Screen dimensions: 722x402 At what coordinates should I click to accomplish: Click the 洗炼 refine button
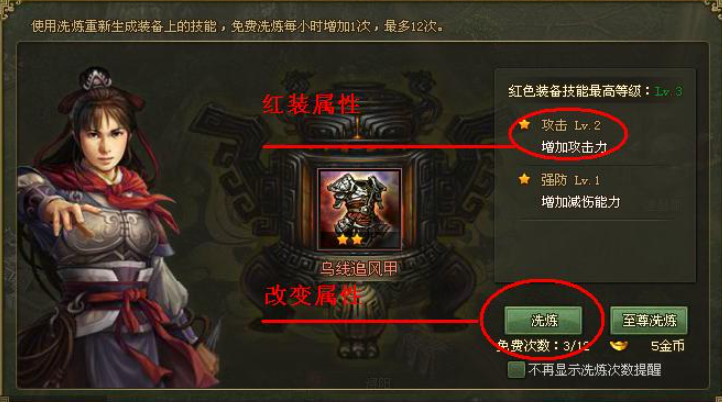point(543,320)
